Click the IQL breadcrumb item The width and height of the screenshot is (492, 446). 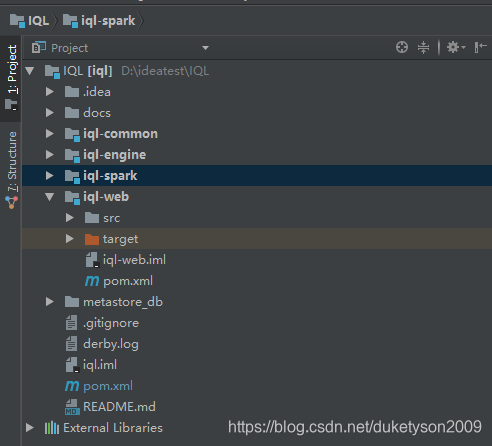coord(29,21)
